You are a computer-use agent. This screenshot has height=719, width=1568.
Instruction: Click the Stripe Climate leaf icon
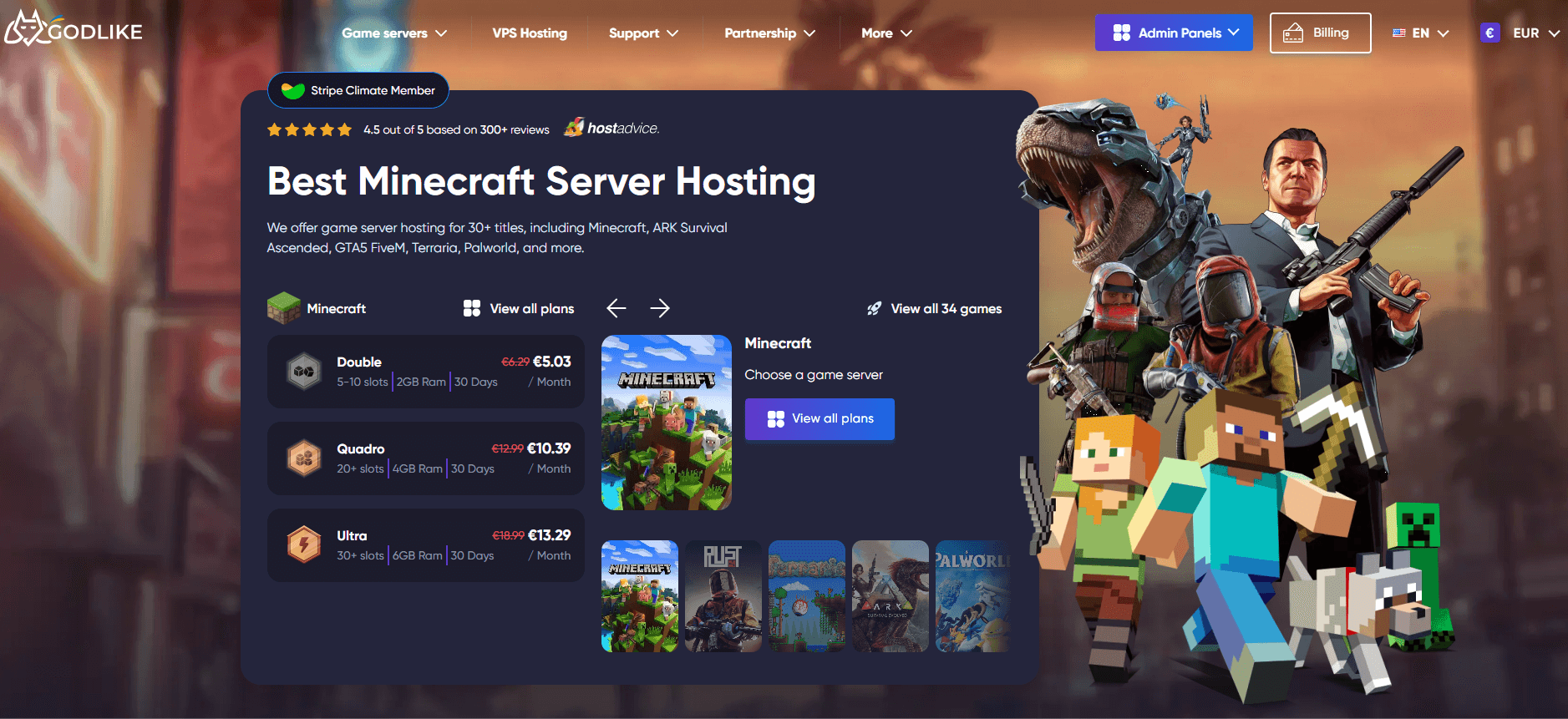pos(292,90)
